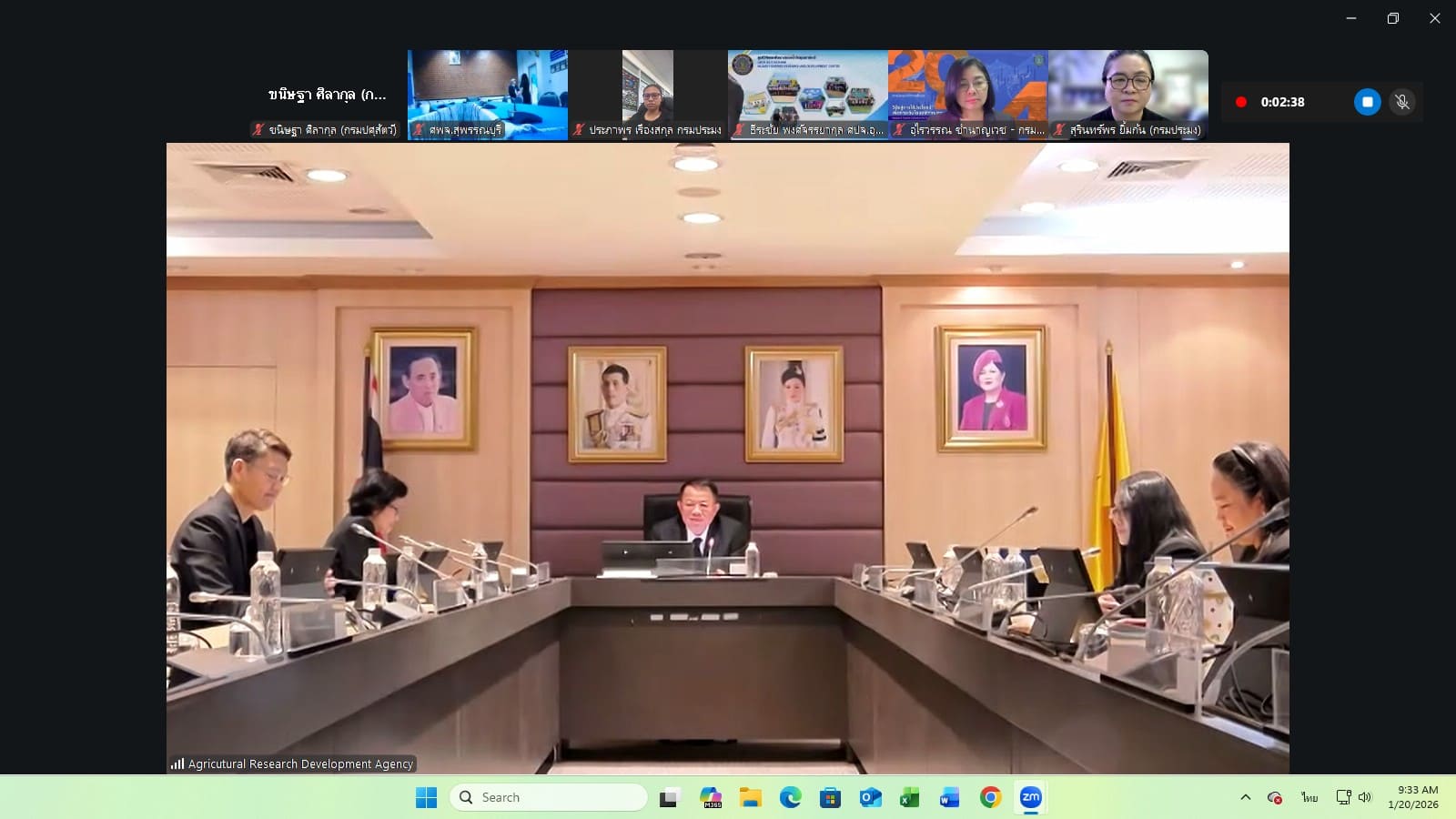1456x819 pixels.
Task: Open Microsoft Word from the taskbar
Action: coord(949,798)
